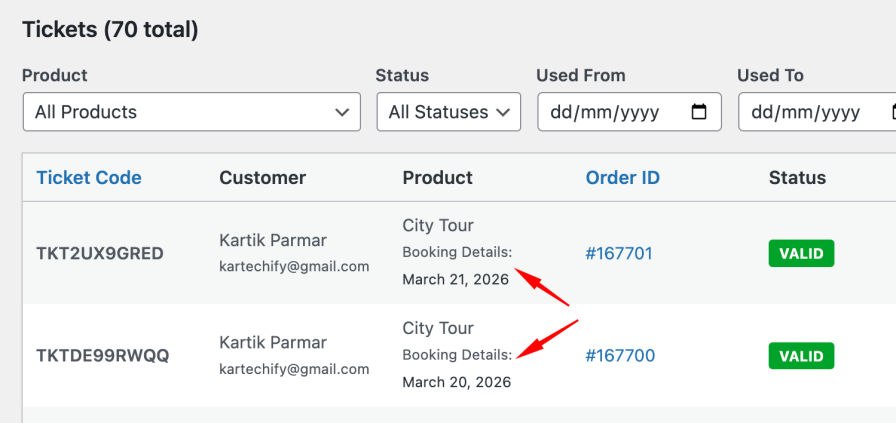This screenshot has height=423, width=896.
Task: Click kartechify@gmail.com in second ticket row
Action: (x=294, y=369)
